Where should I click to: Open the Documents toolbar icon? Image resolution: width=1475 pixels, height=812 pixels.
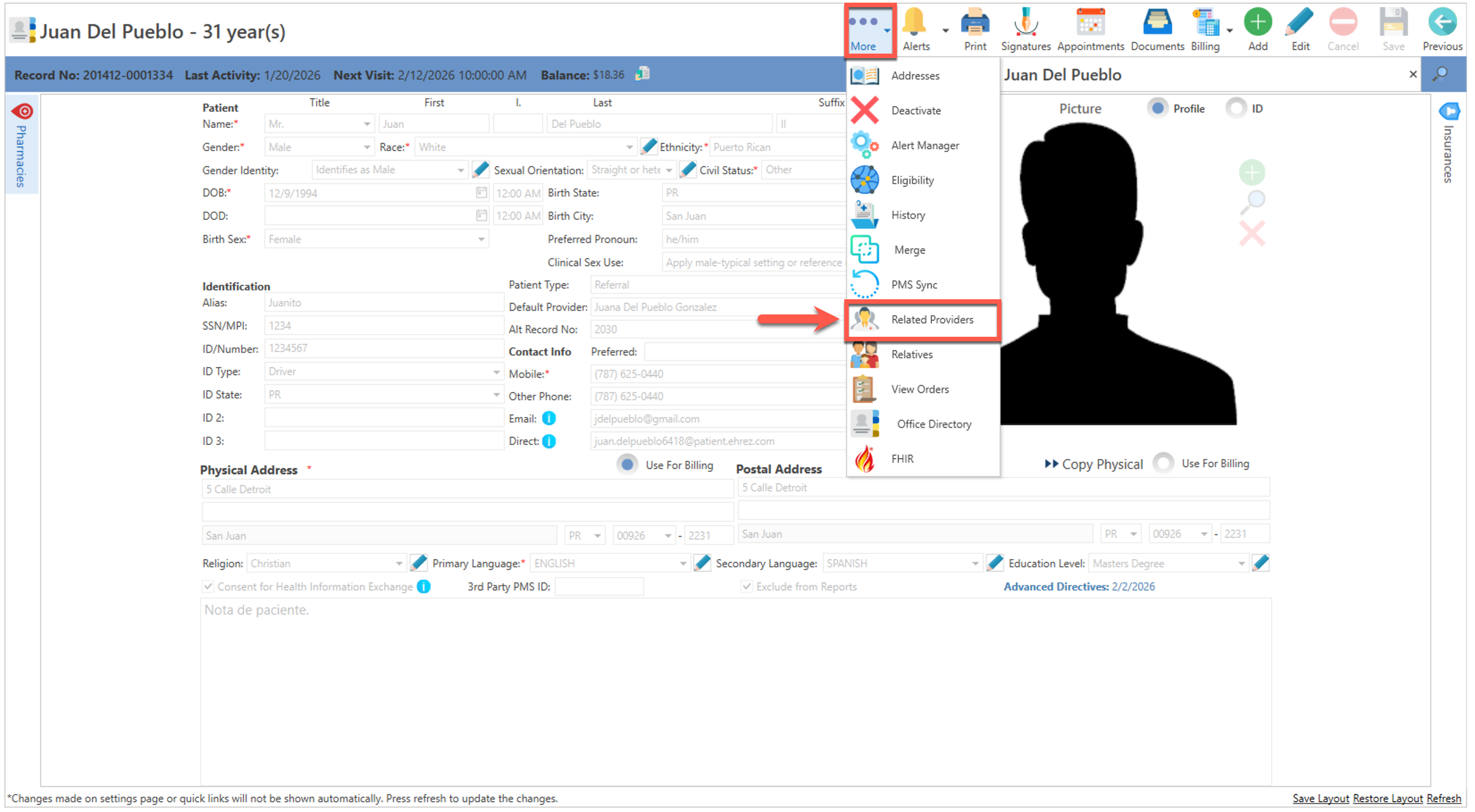1157,23
